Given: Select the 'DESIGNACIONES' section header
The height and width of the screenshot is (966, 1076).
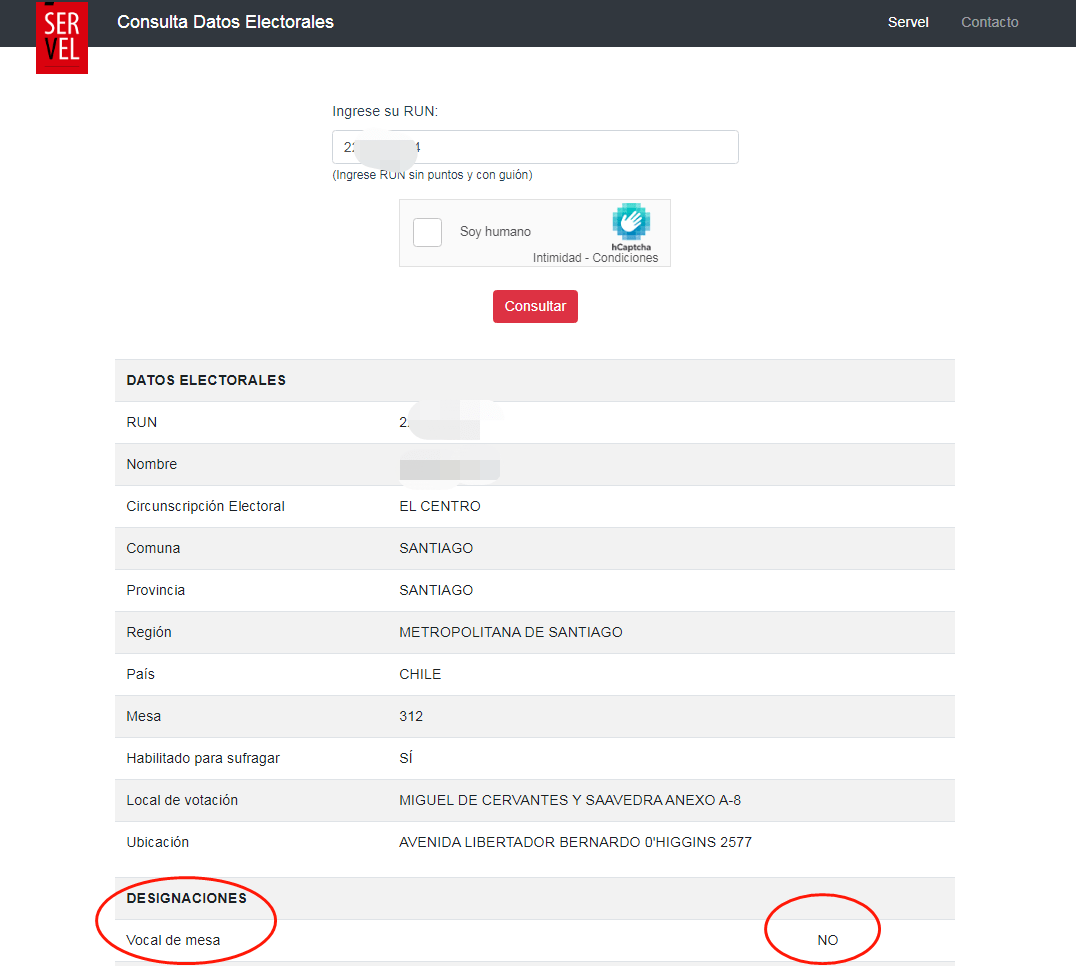Looking at the screenshot, I should click(x=186, y=898).
